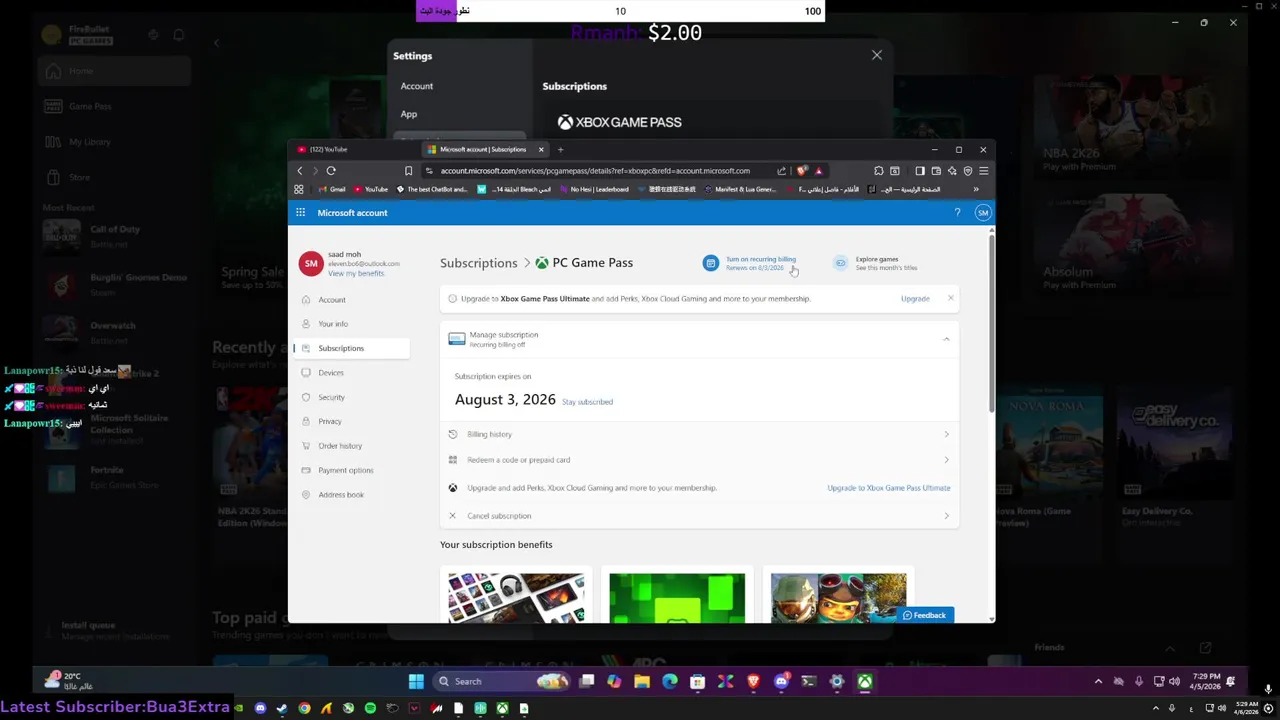Image resolution: width=1280 pixels, height=720 pixels.
Task: Click the Turn on recurring billing calendar icon
Action: [710, 263]
